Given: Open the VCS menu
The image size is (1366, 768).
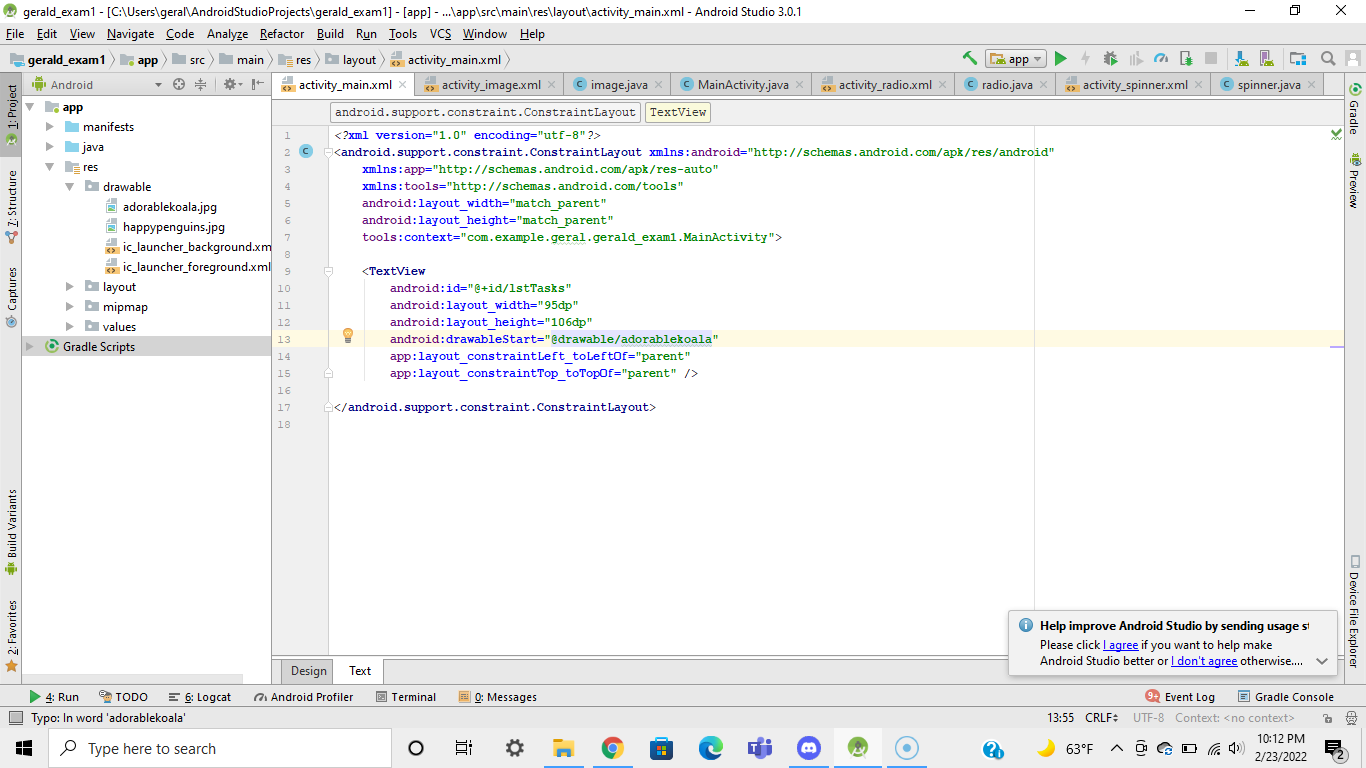Looking at the screenshot, I should tap(441, 34).
